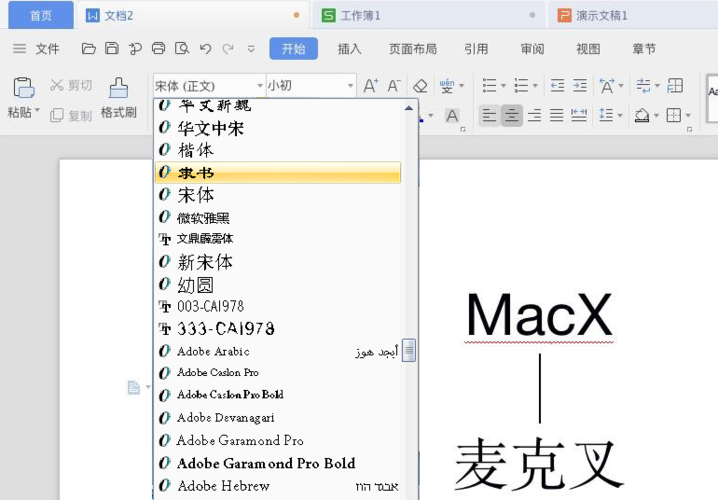Expand the line spacing dropdown arrow
The image size is (718, 500).
click(x=620, y=115)
